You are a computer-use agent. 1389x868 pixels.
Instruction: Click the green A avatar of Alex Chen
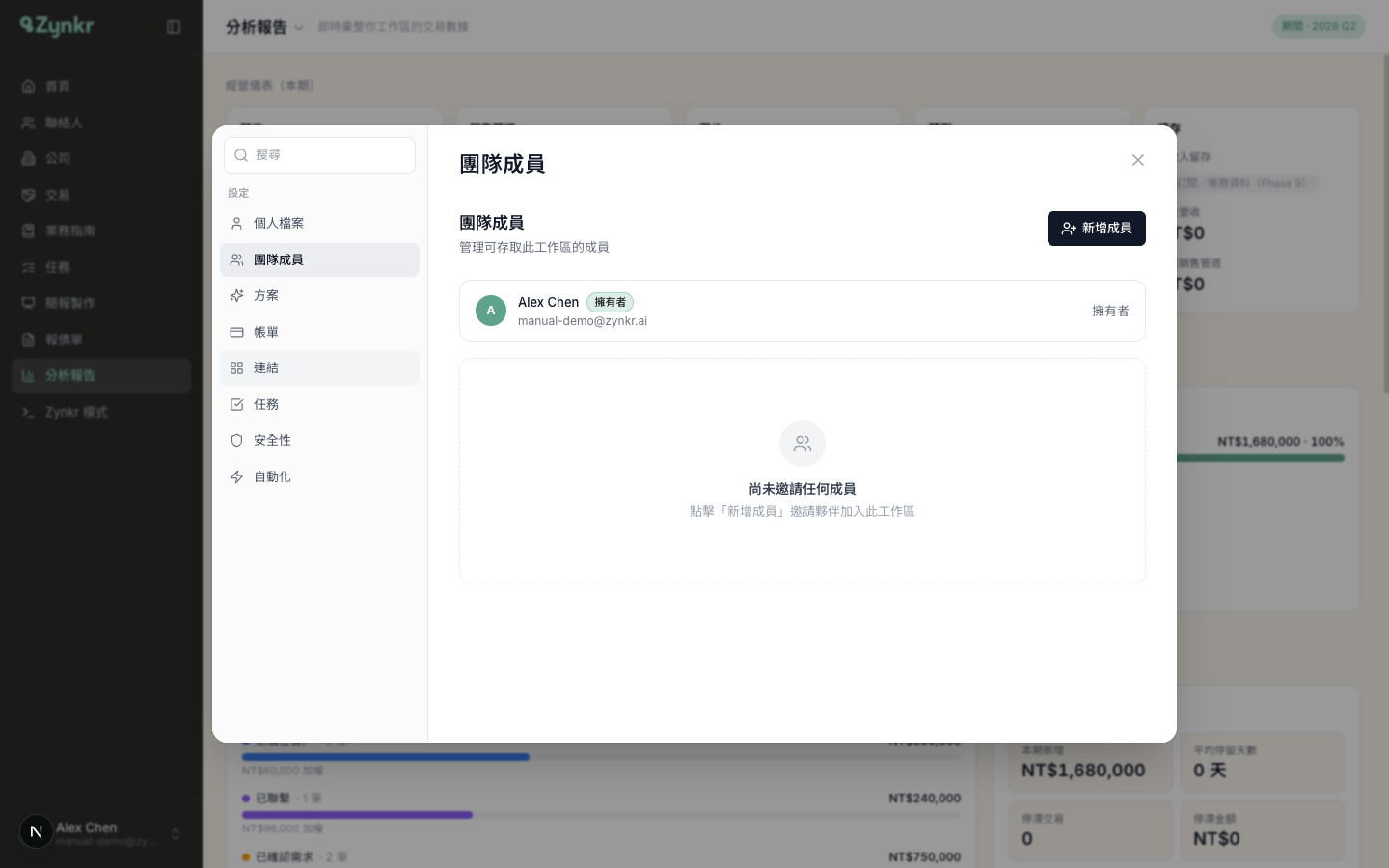click(491, 311)
